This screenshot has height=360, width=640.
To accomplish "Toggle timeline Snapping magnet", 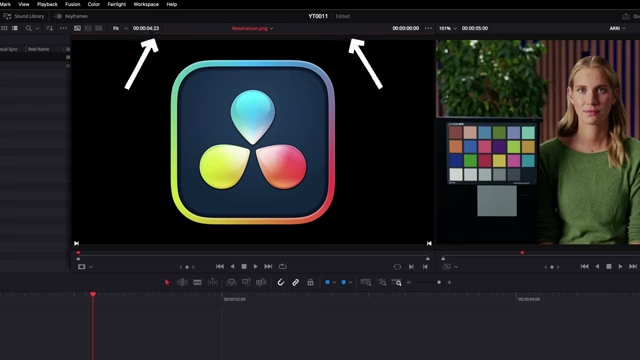I will point(281,282).
